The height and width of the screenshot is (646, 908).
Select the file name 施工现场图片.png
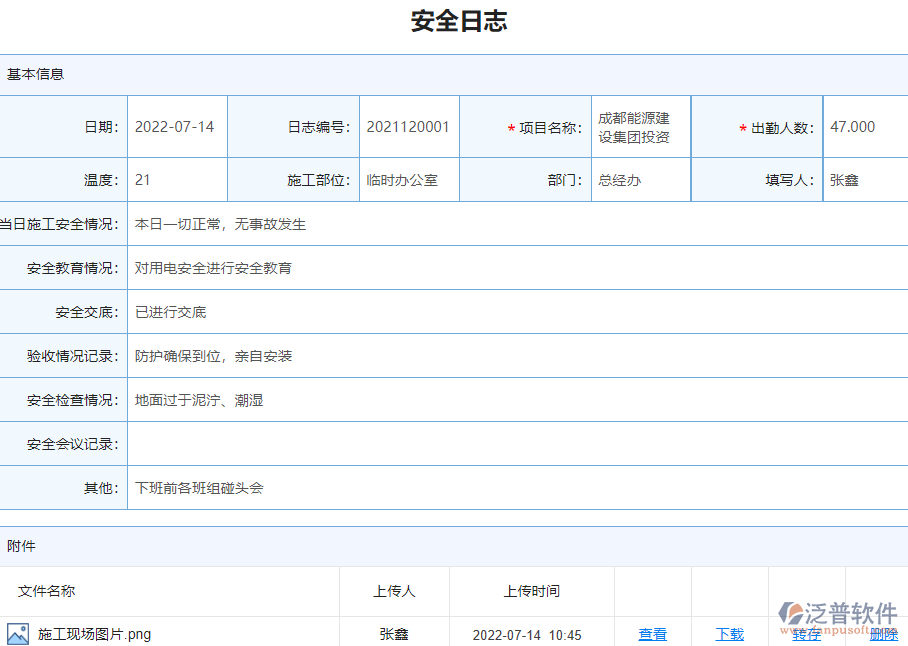click(95, 633)
